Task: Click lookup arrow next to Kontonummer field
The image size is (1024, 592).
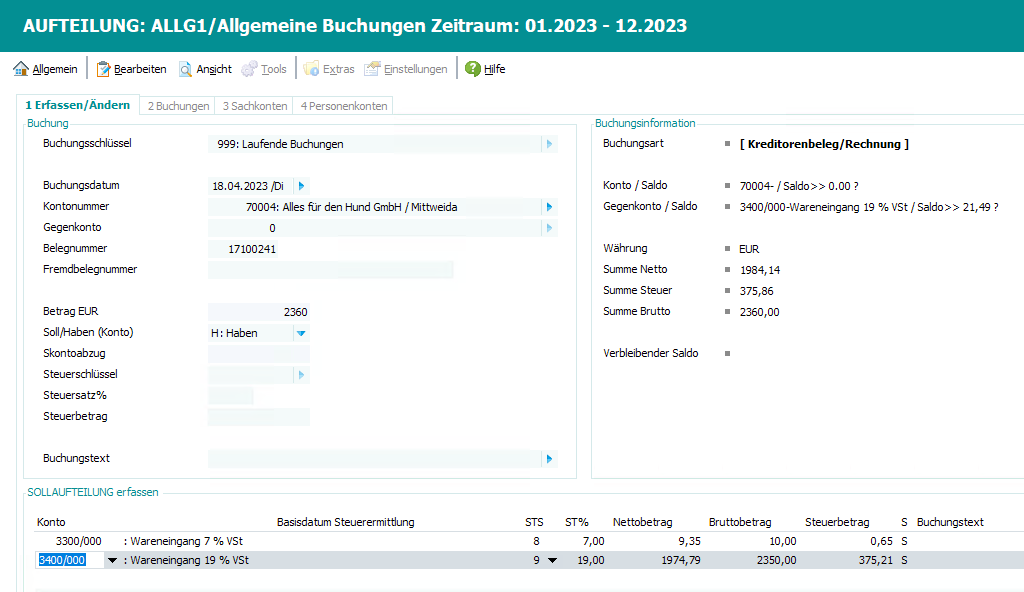Action: pyautogui.click(x=548, y=207)
